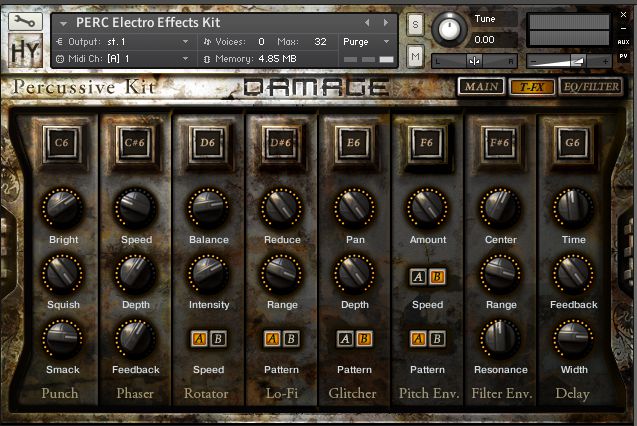This screenshot has width=637, height=426.
Task: Select Pitch Env Speed option B
Action: (437, 277)
